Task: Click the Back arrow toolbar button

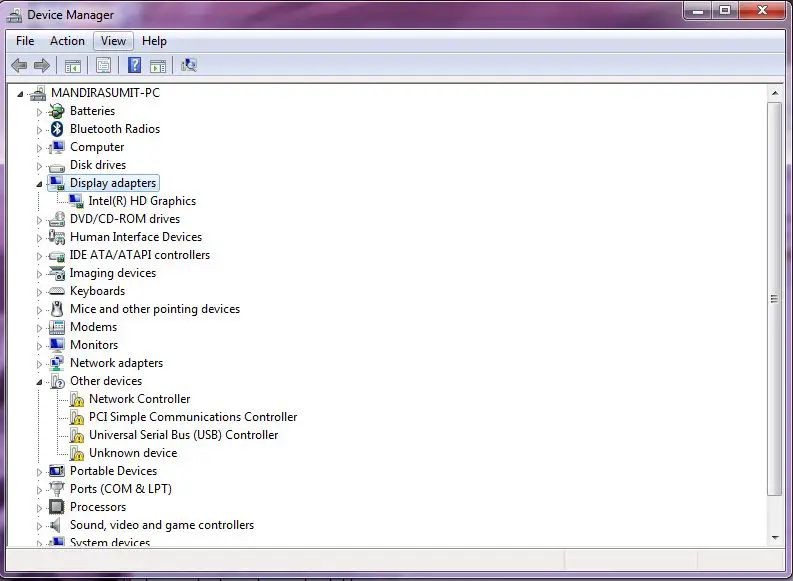Action: click(x=19, y=65)
